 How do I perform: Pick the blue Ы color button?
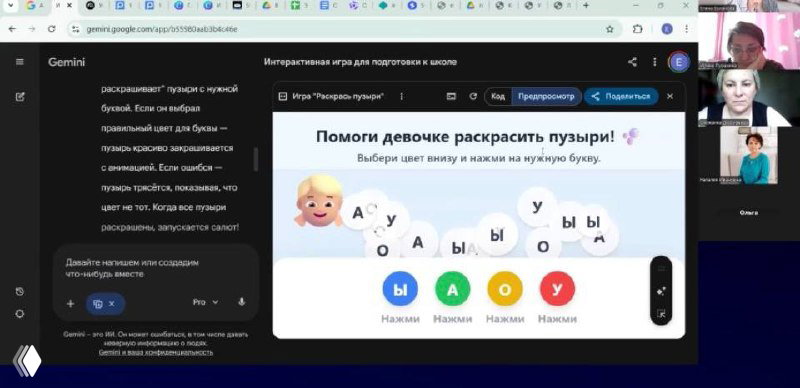(400, 289)
